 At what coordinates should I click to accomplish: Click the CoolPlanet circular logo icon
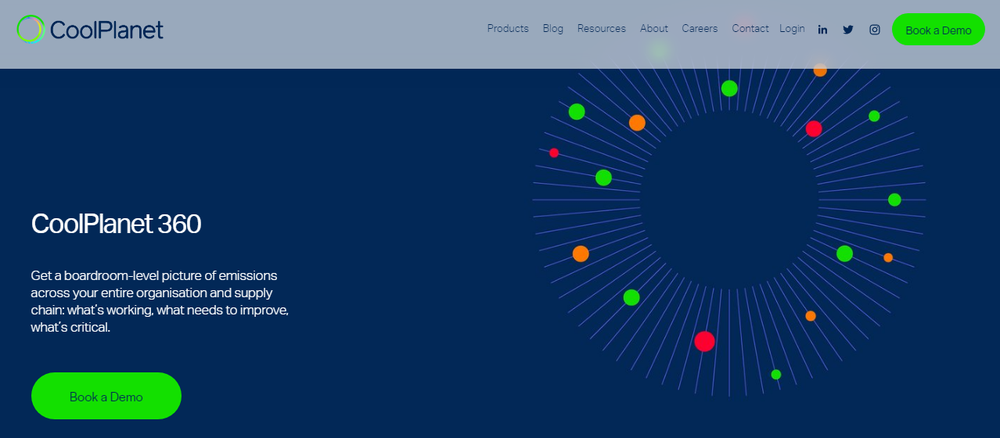tap(30, 29)
